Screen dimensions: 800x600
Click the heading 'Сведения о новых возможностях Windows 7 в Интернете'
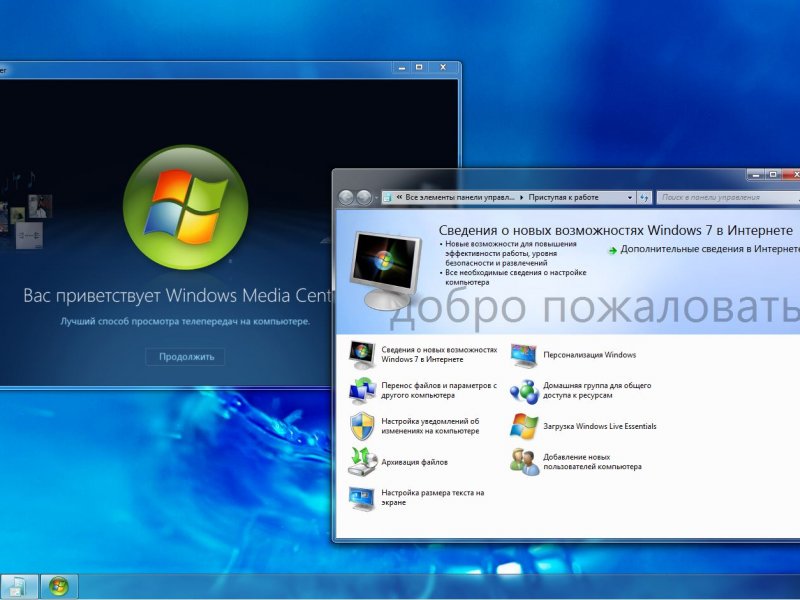coord(616,230)
